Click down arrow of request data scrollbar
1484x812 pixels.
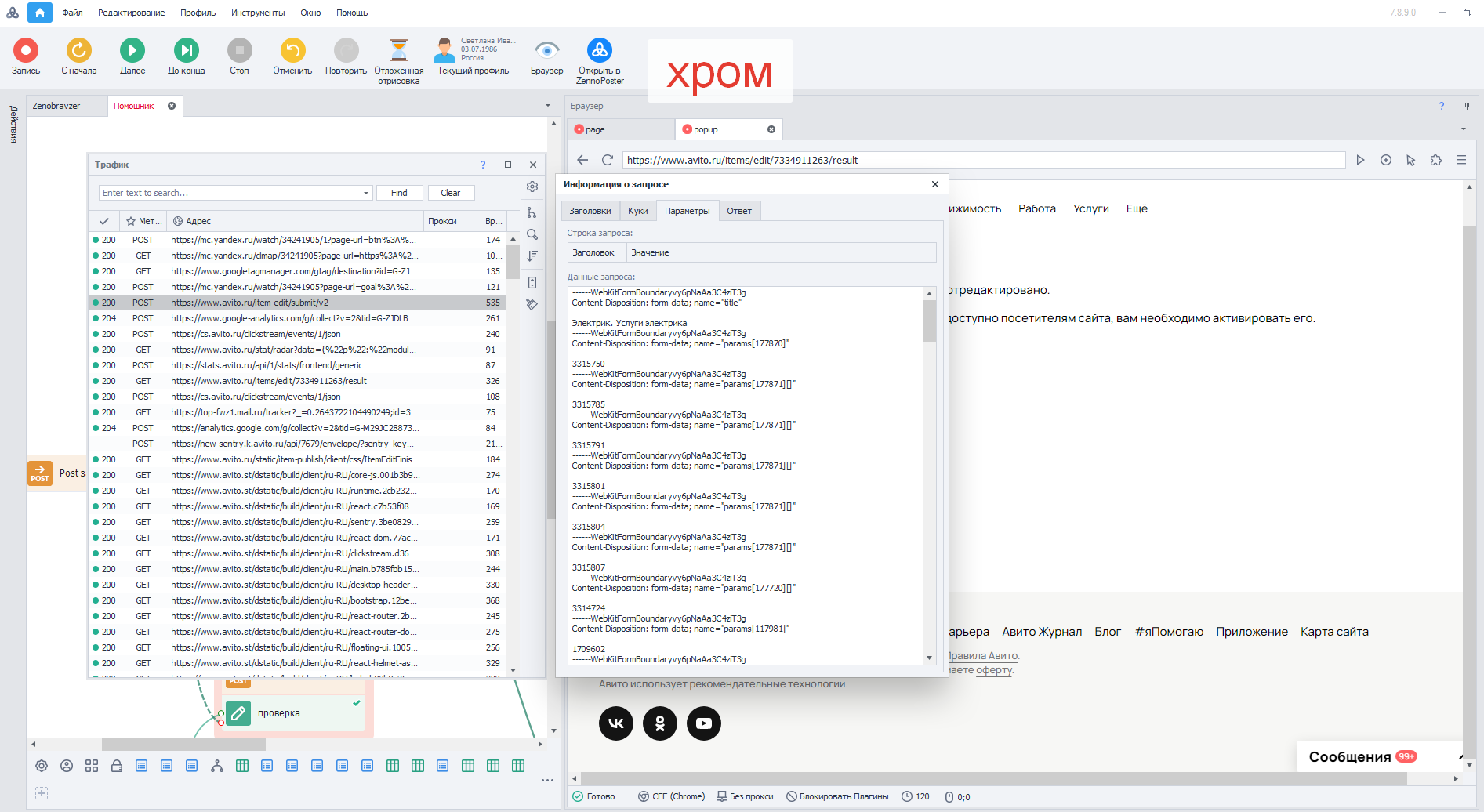coord(930,658)
